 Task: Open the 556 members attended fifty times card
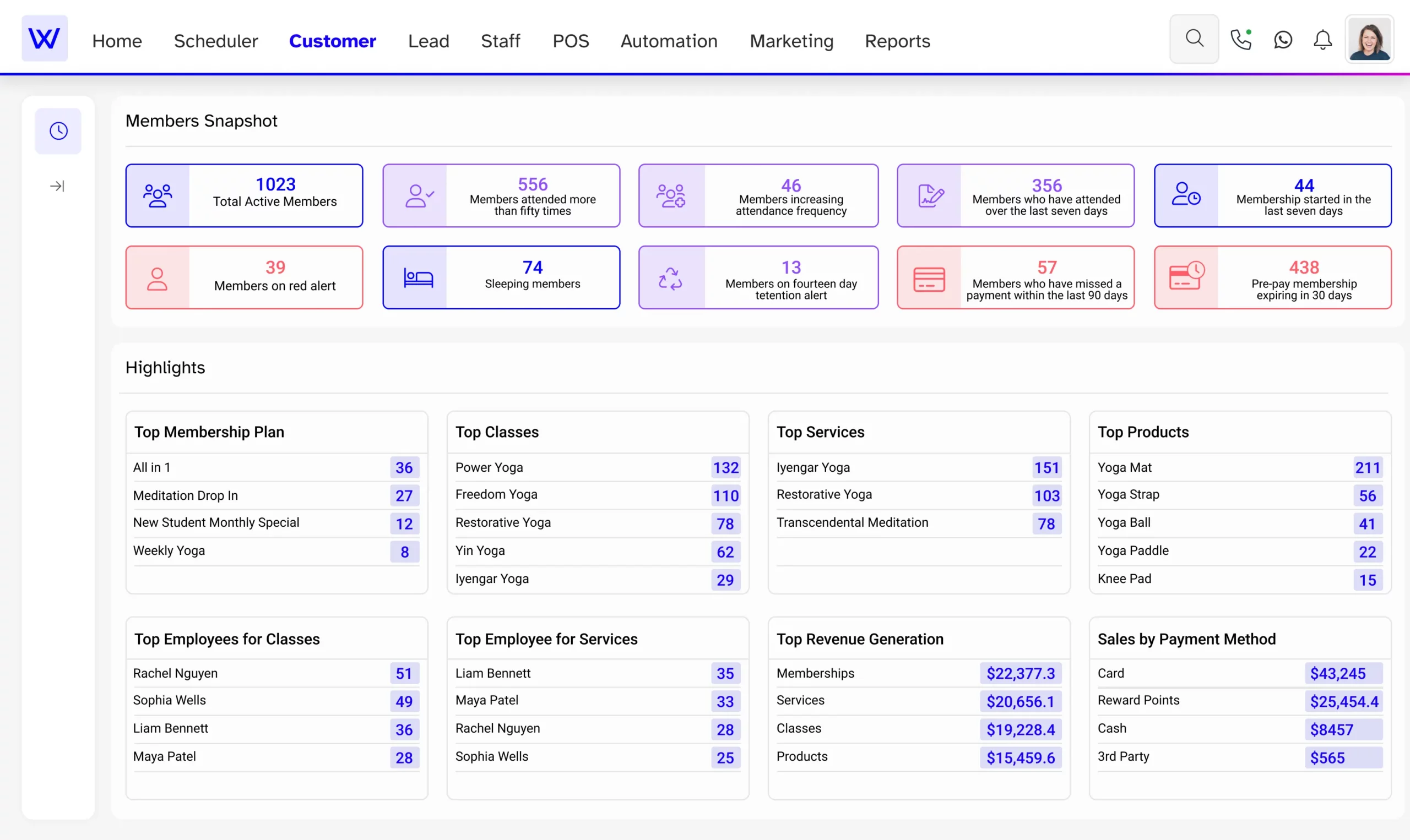tap(501, 196)
